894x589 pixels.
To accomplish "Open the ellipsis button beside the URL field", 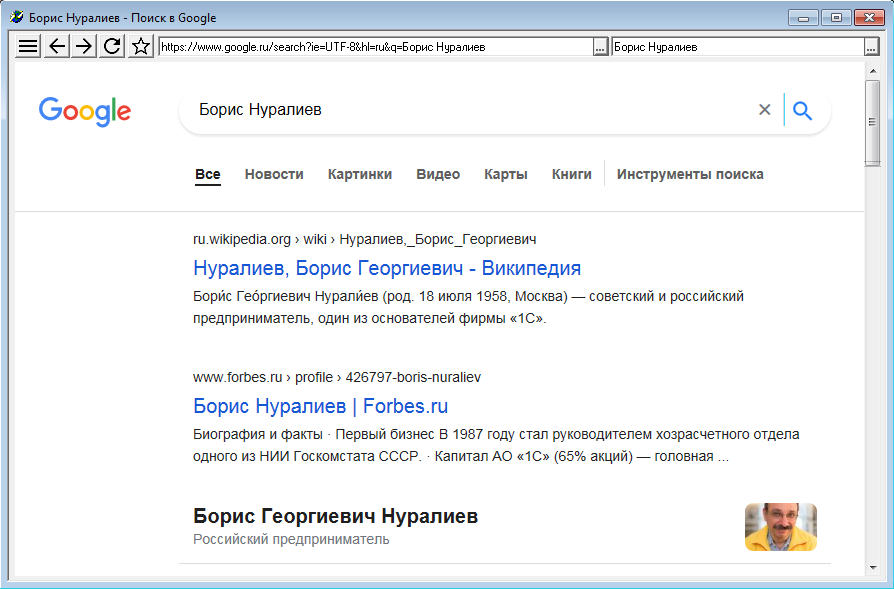I will click(600, 47).
